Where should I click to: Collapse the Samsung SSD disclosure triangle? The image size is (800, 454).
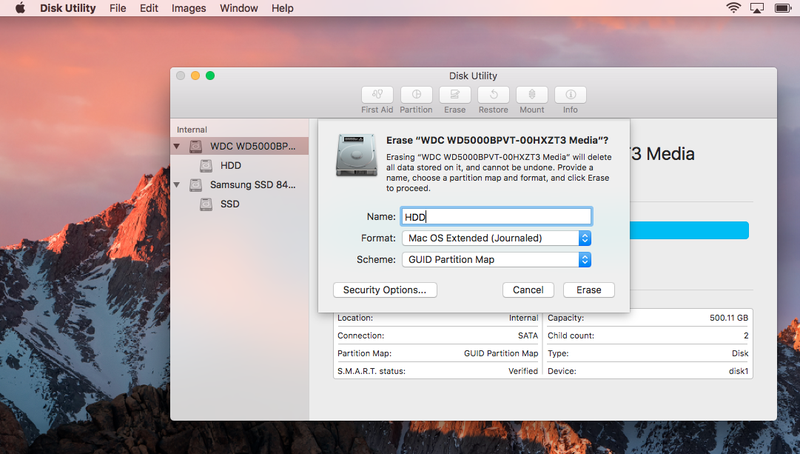[x=177, y=185]
